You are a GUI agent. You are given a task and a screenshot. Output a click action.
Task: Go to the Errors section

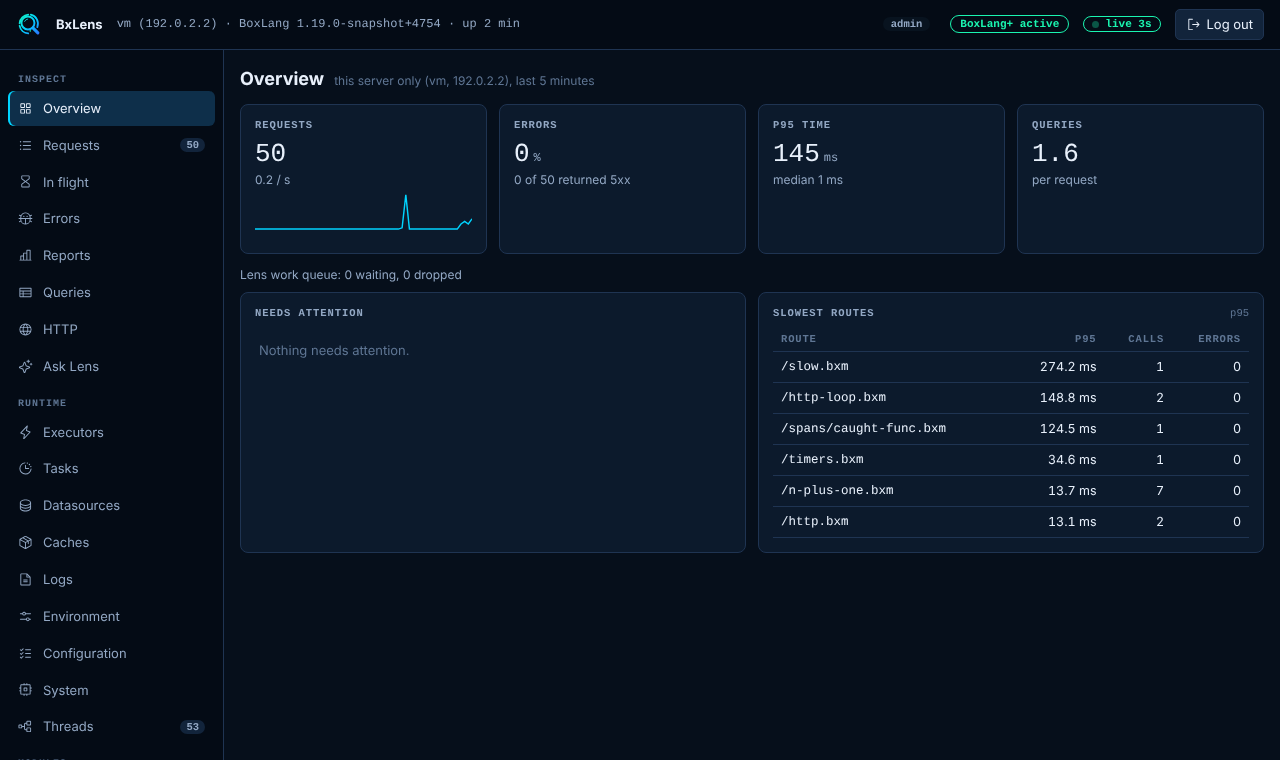[111, 218]
